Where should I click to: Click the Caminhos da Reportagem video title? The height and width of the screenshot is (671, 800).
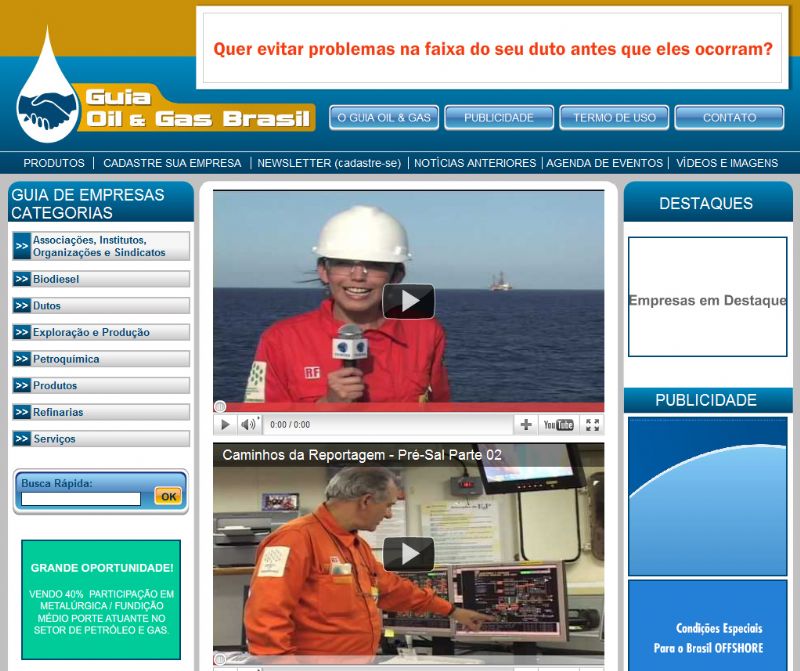pyautogui.click(x=362, y=455)
